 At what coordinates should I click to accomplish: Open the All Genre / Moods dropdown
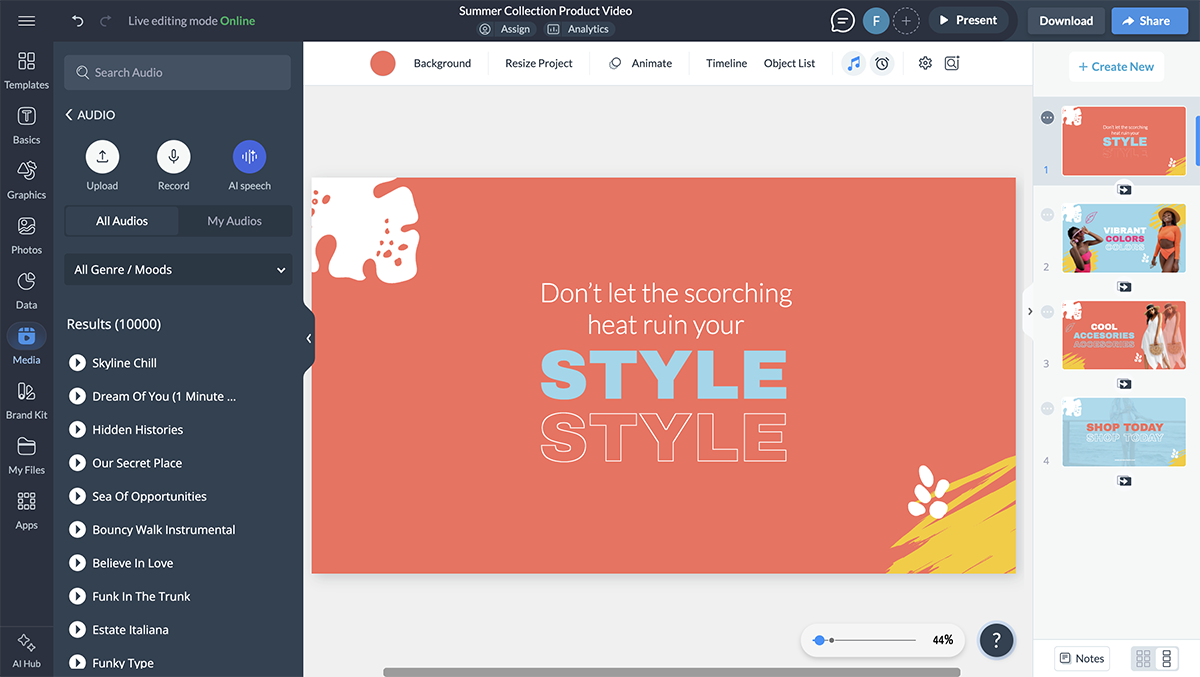(179, 270)
